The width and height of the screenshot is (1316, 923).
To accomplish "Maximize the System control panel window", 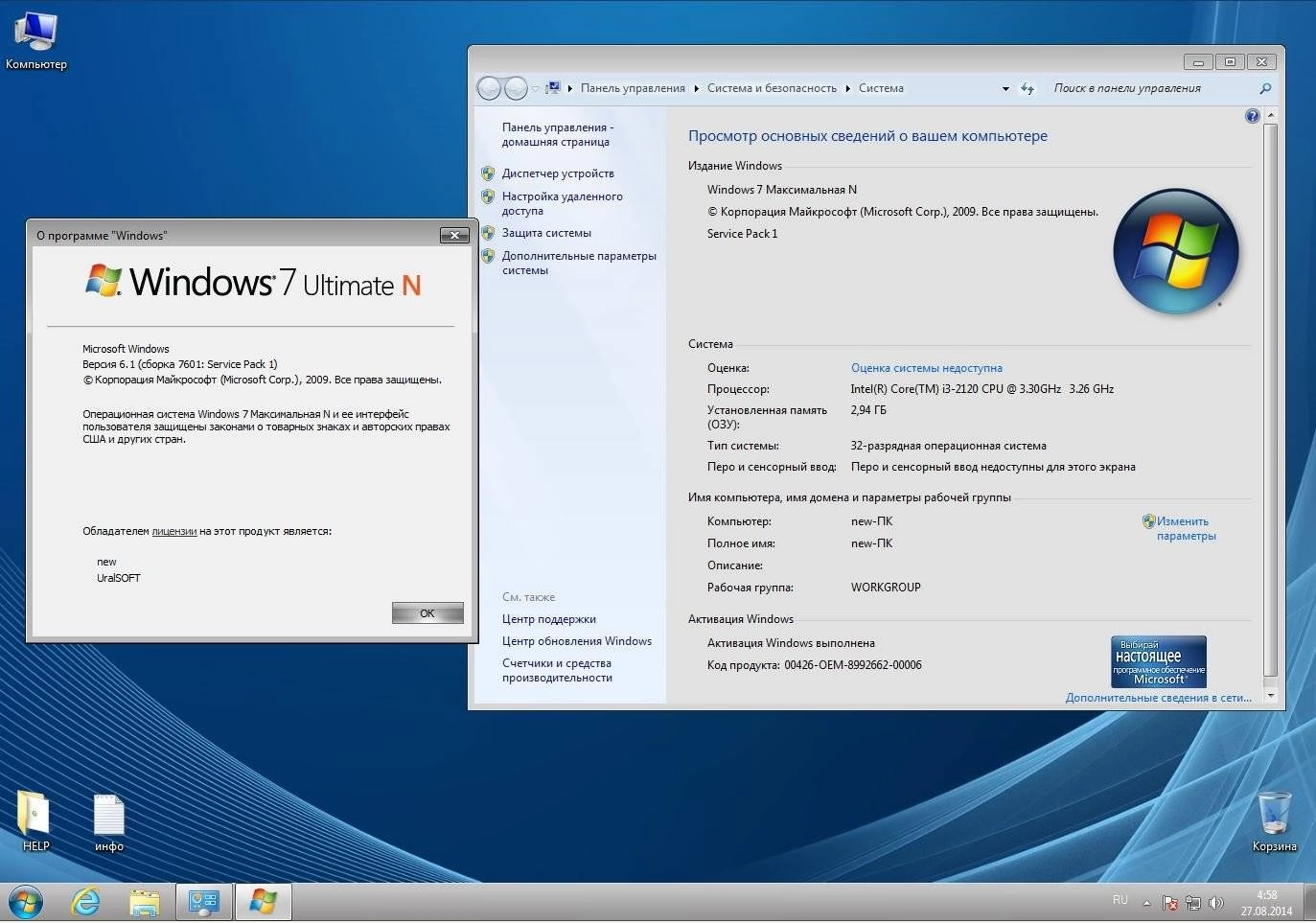I will tap(1230, 61).
